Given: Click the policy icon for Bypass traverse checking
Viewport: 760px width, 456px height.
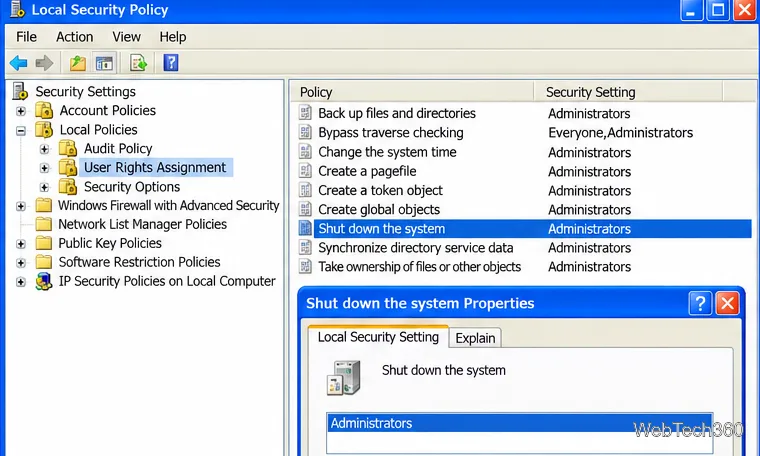Looking at the screenshot, I should point(305,132).
